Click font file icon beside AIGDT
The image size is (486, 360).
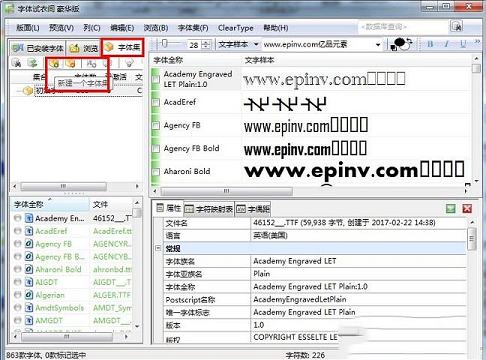tap(29, 282)
